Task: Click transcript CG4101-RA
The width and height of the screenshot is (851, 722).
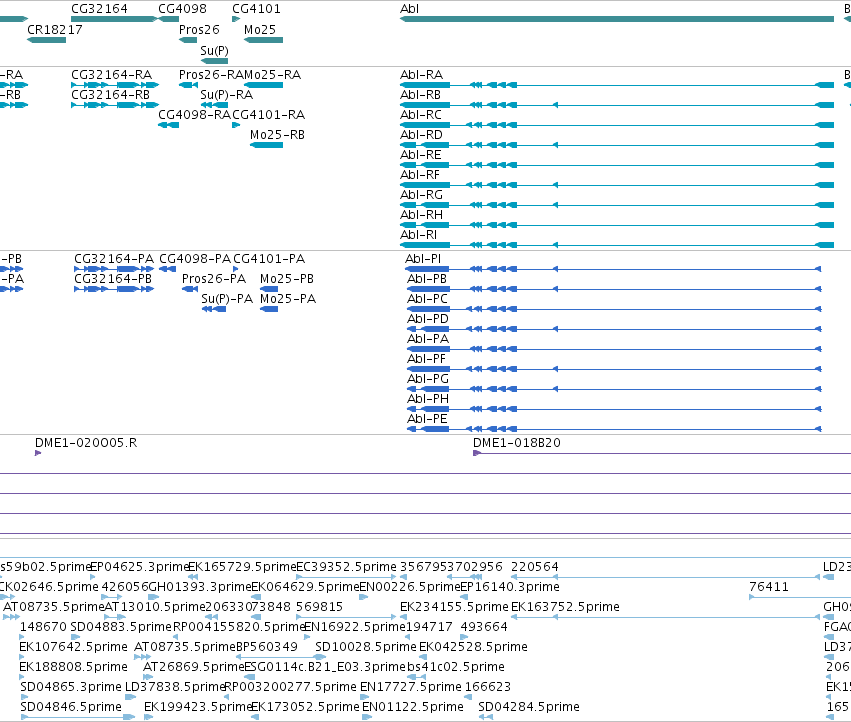Action: 236,125
